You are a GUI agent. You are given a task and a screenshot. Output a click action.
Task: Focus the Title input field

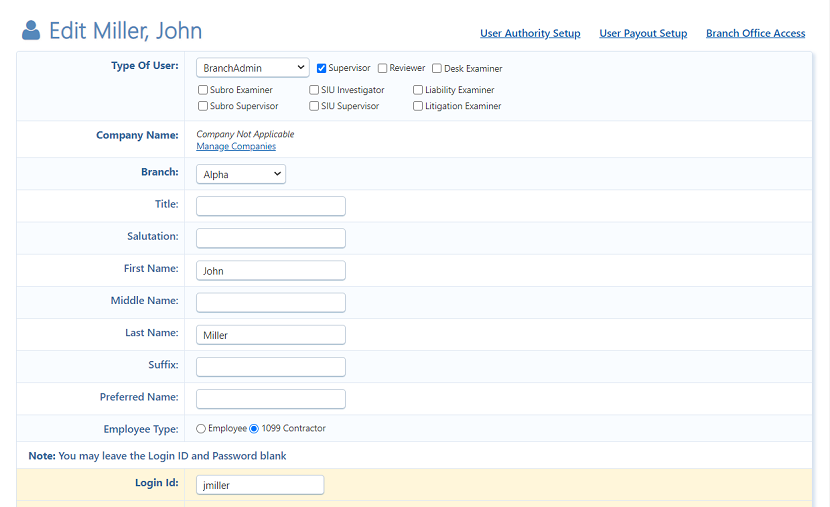pos(271,206)
